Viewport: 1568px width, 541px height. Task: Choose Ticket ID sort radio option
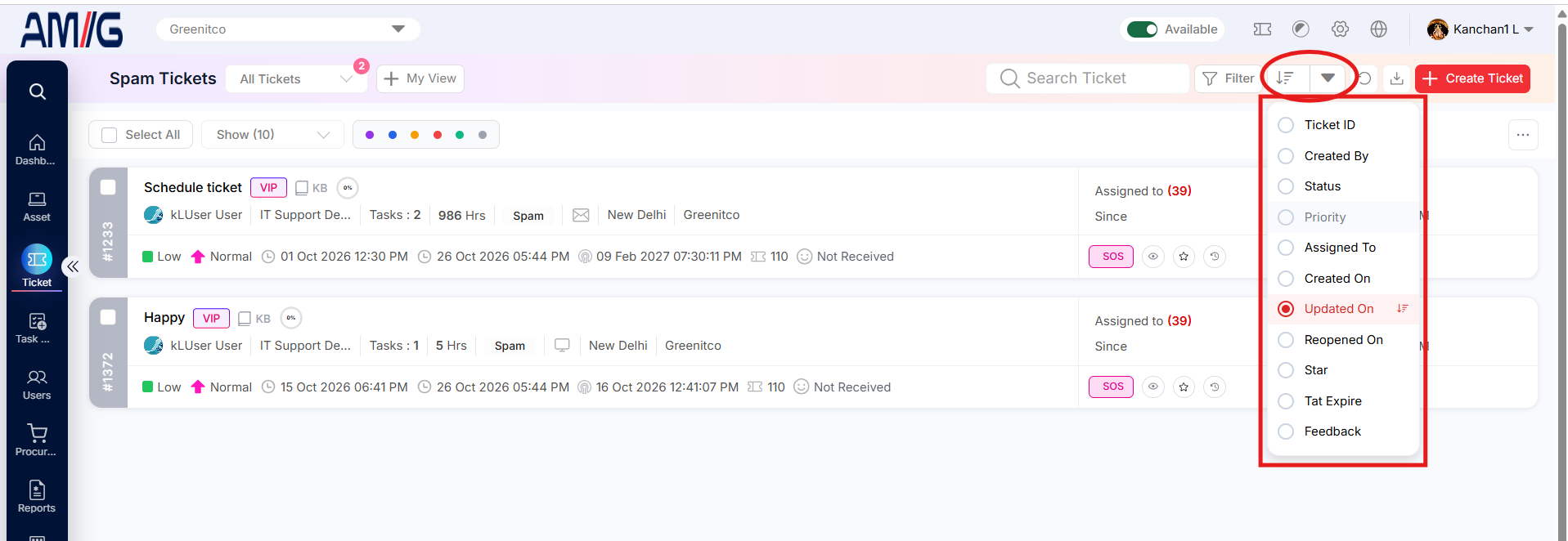point(1286,125)
